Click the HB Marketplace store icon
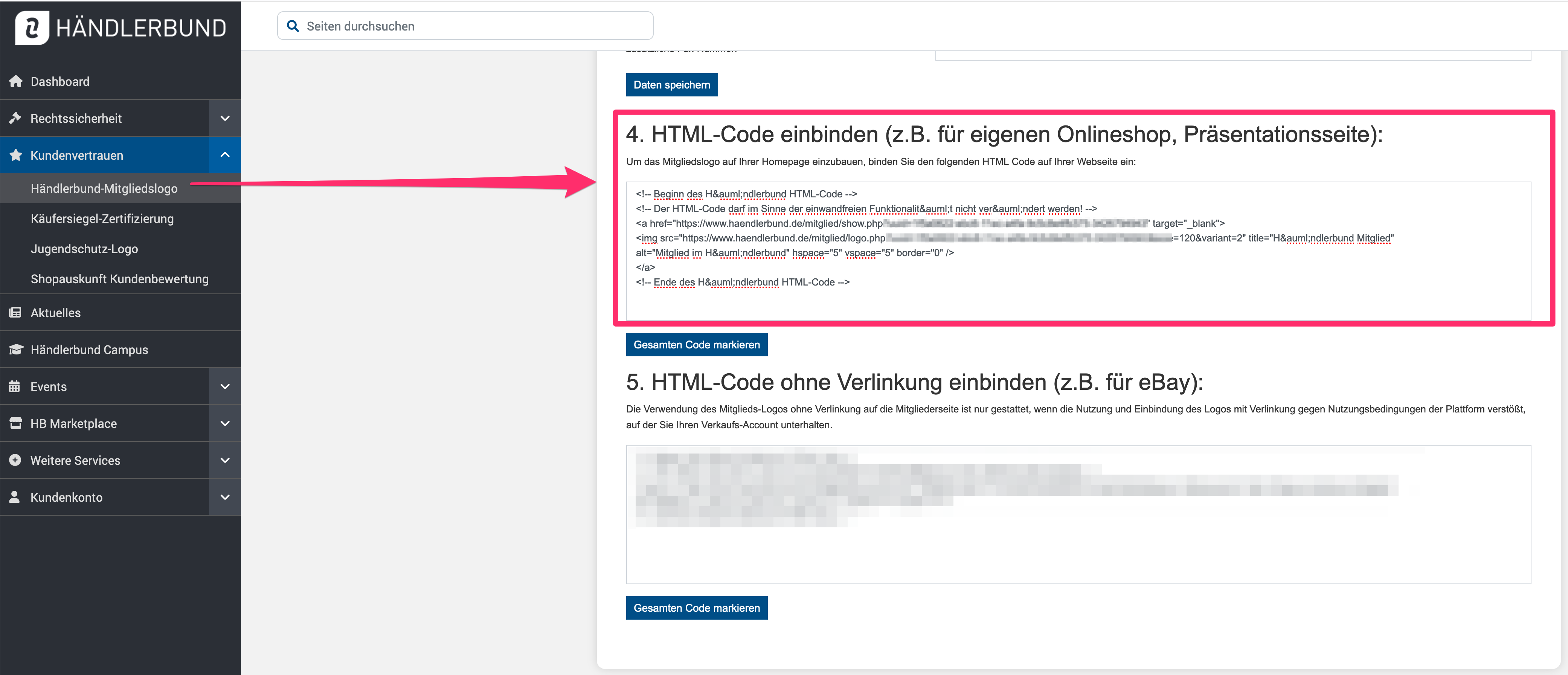This screenshot has height=675, width=1568. (x=15, y=423)
